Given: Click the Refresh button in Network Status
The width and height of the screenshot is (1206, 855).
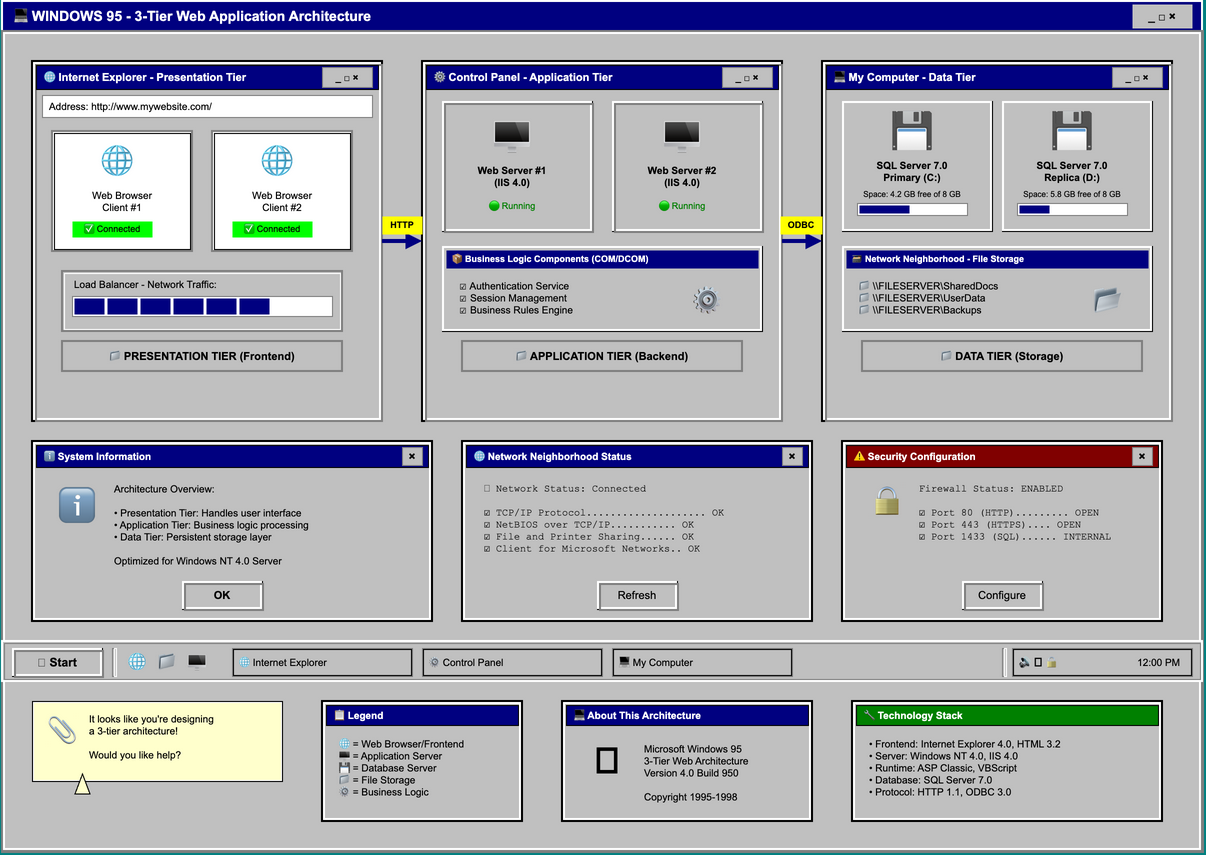Looking at the screenshot, I should coord(637,595).
